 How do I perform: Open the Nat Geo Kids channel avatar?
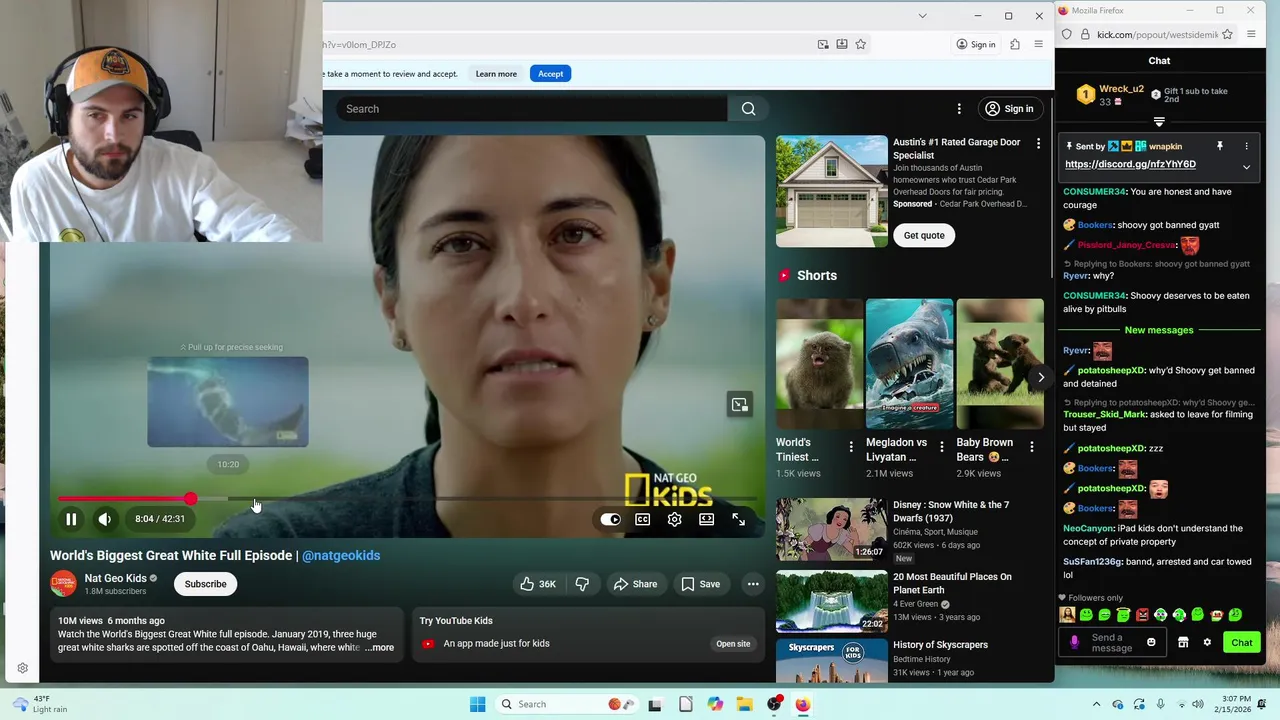tap(63, 584)
